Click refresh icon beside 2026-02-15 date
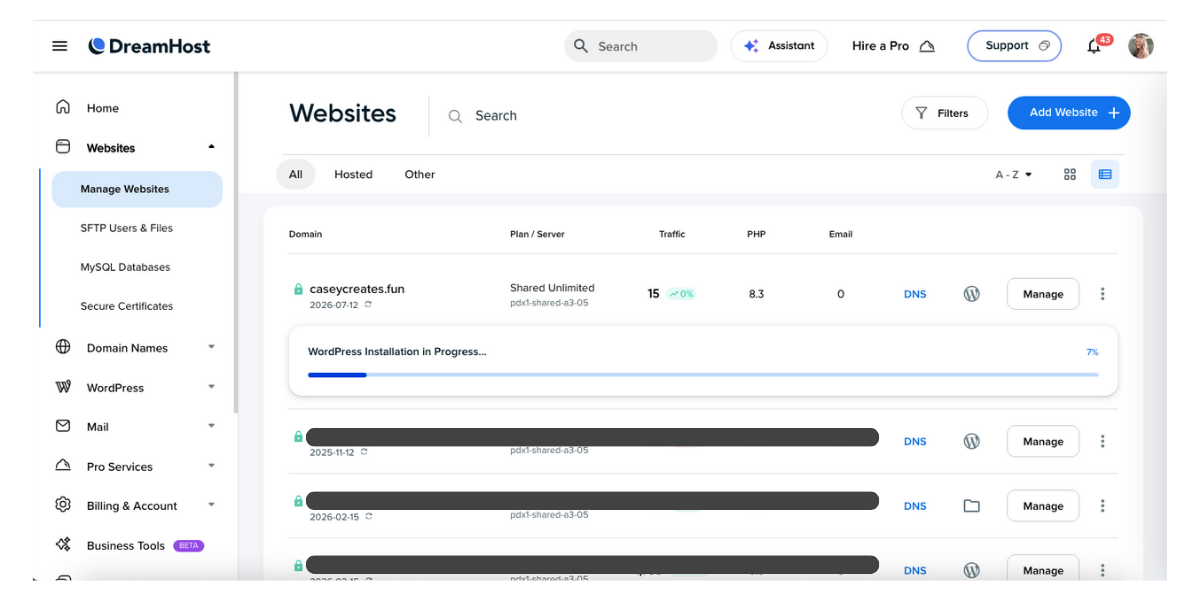 (x=369, y=517)
